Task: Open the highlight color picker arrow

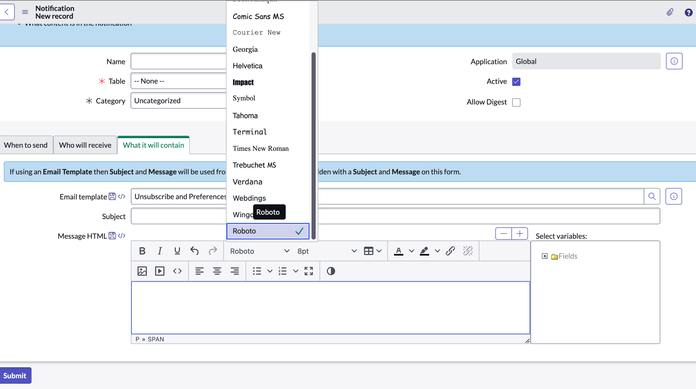Action: pyautogui.click(x=437, y=251)
